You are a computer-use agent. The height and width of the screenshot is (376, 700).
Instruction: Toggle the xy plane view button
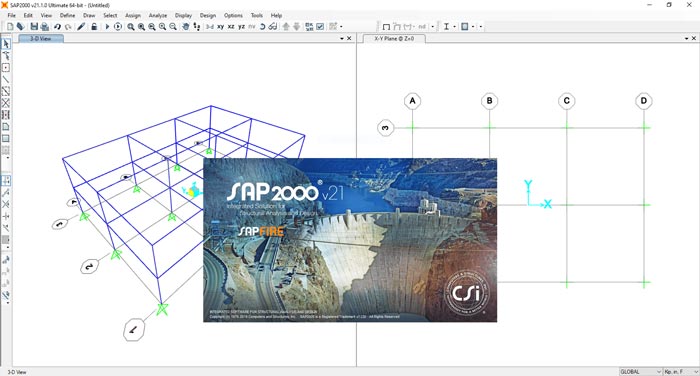(x=221, y=27)
